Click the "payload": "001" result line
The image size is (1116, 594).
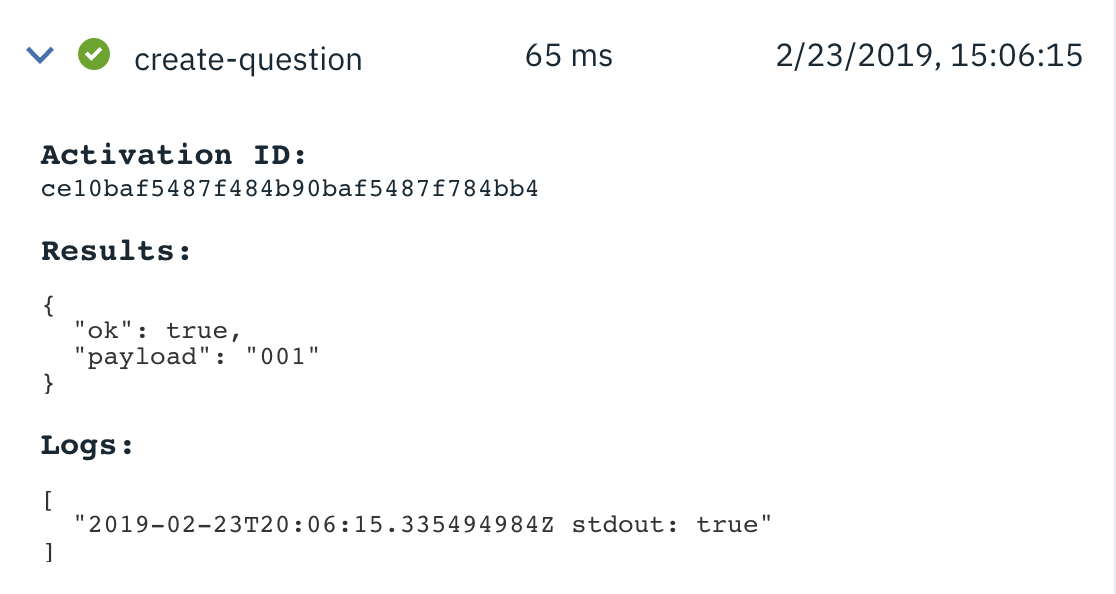pos(197,356)
